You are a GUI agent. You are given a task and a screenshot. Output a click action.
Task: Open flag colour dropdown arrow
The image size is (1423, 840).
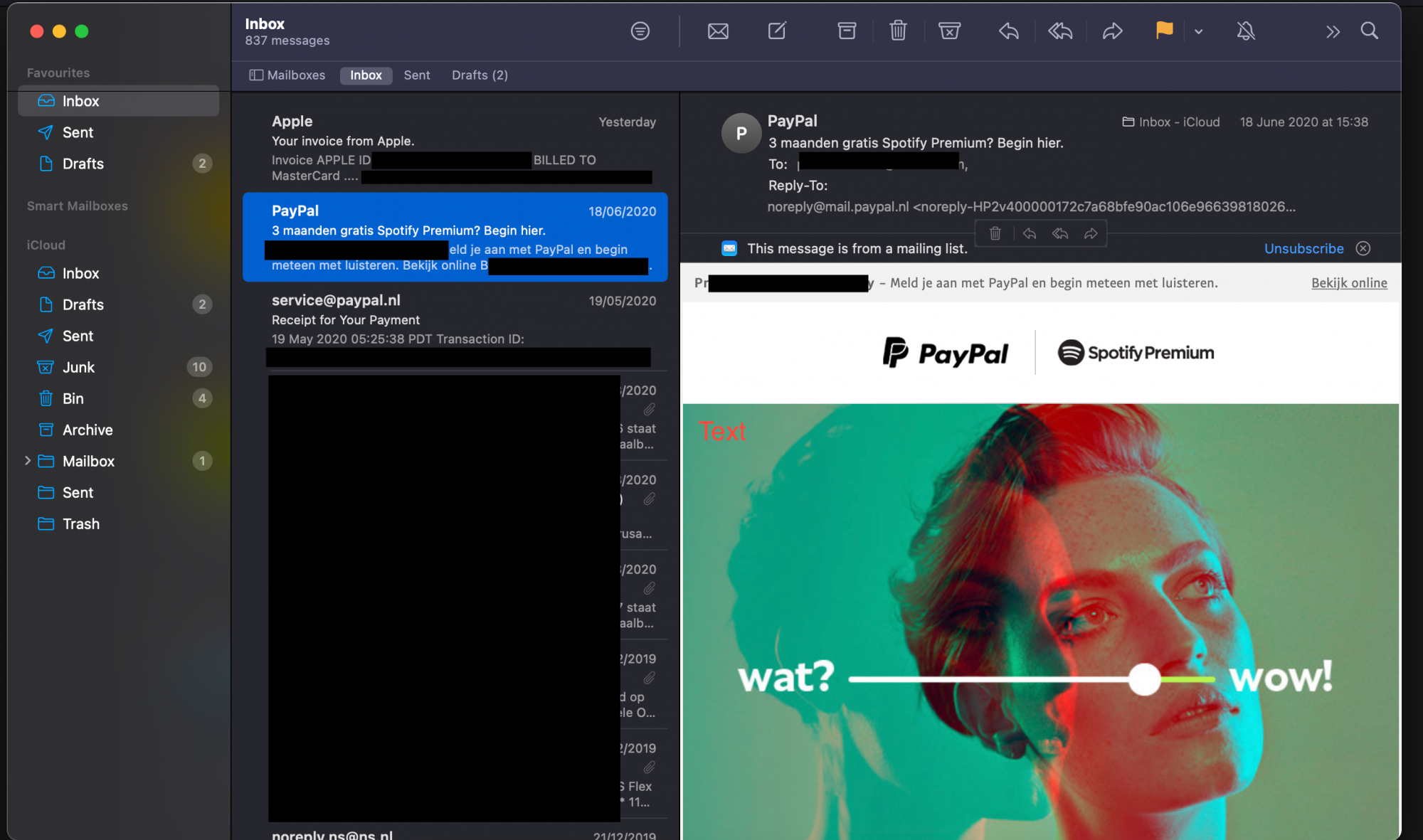(1198, 31)
